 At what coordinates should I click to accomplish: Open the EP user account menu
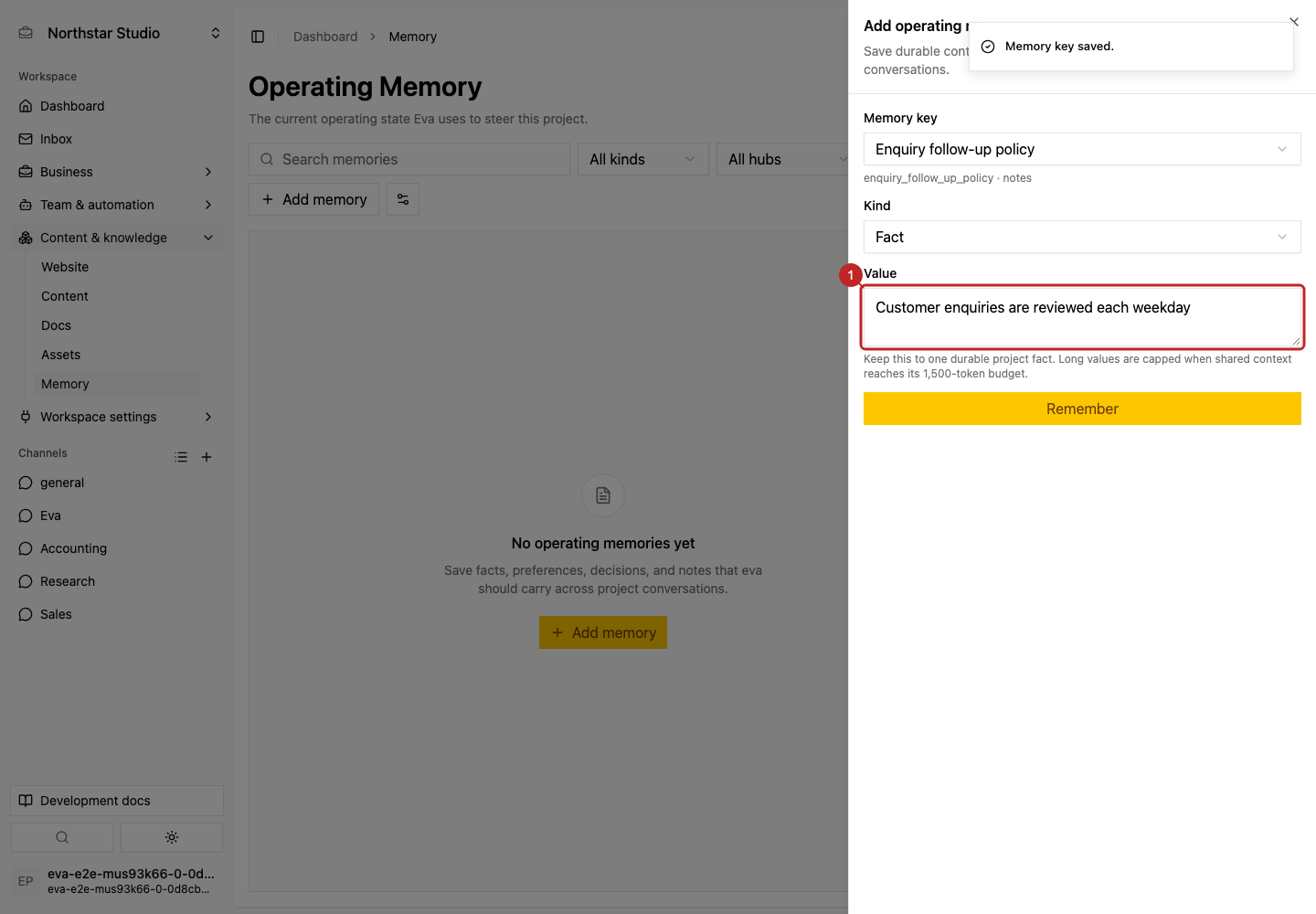click(117, 881)
